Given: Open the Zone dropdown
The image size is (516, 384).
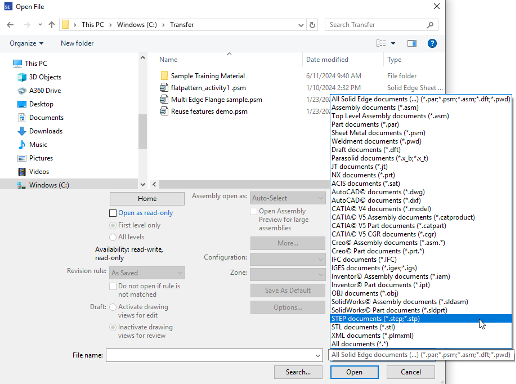Looking at the screenshot, I should [288, 274].
